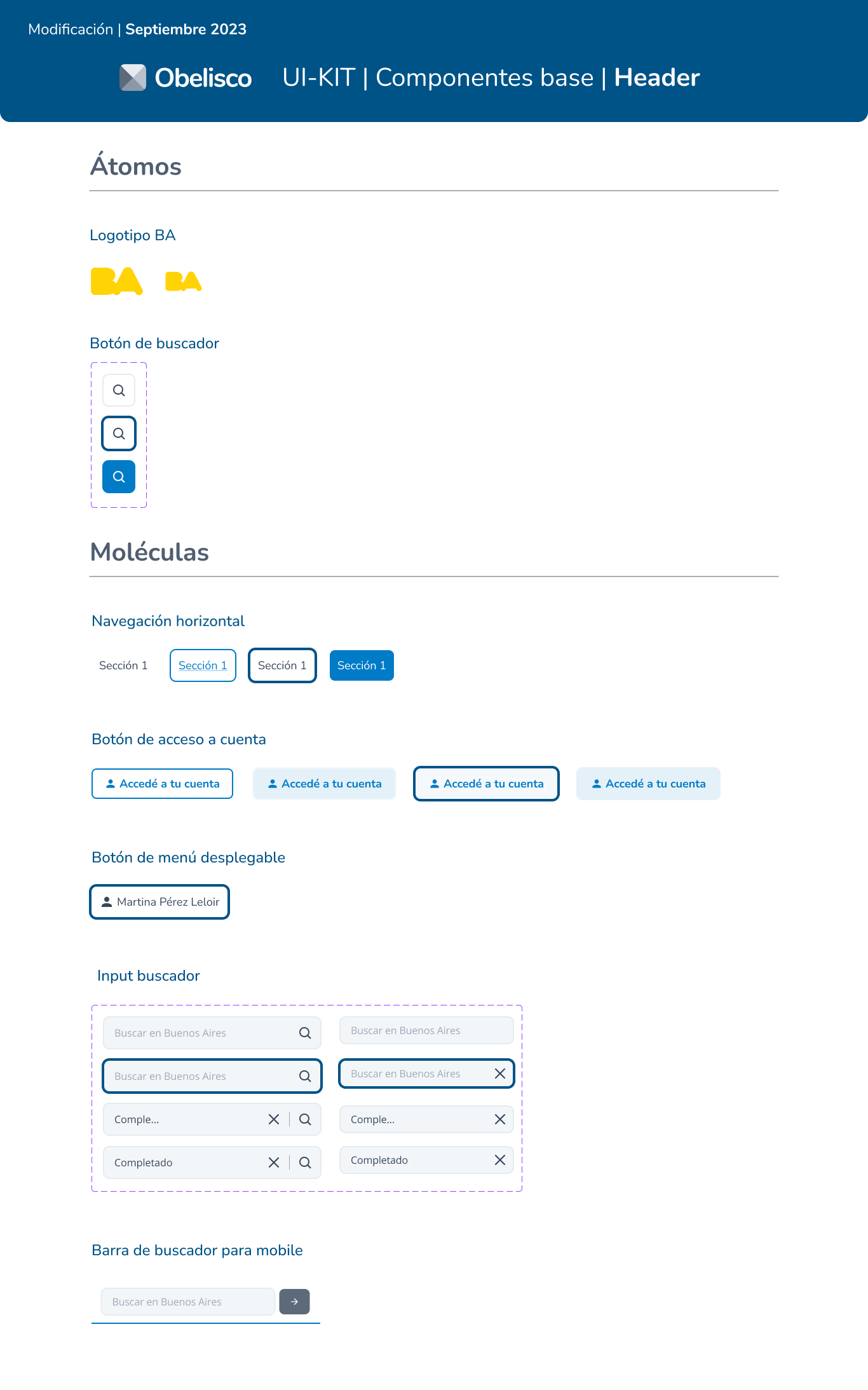Screen dimensions: 868x1390
Task: Click the small yellow BA logo
Action: click(183, 280)
